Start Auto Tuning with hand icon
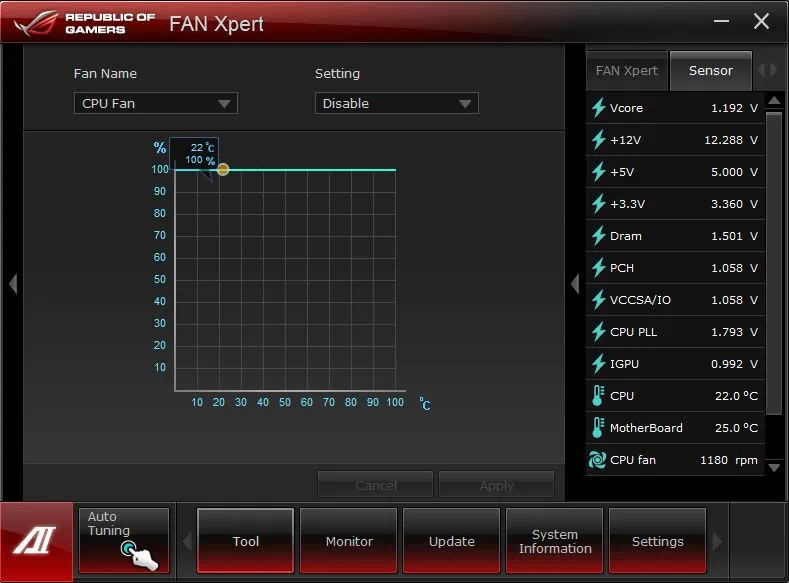The height and width of the screenshot is (583, 789). point(124,540)
